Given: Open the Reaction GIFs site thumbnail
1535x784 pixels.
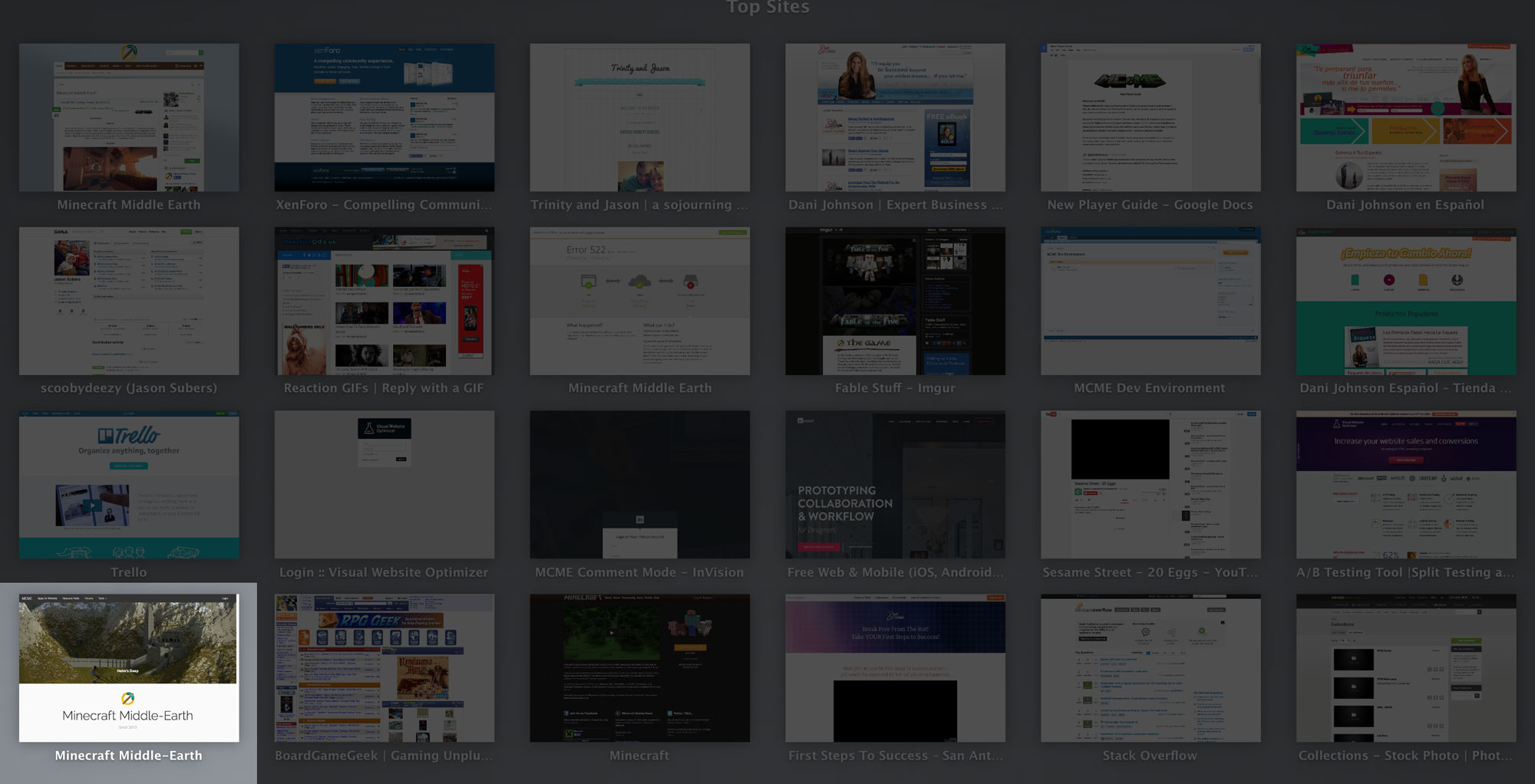Looking at the screenshot, I should (385, 301).
